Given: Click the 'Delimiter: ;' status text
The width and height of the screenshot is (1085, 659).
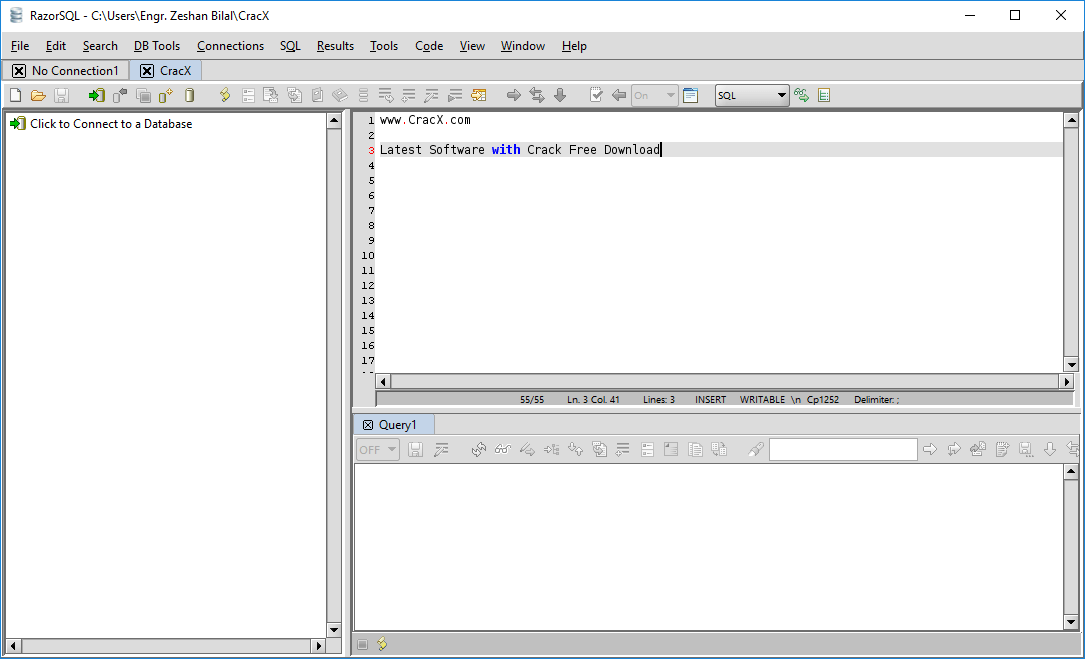Looking at the screenshot, I should pos(877,399).
